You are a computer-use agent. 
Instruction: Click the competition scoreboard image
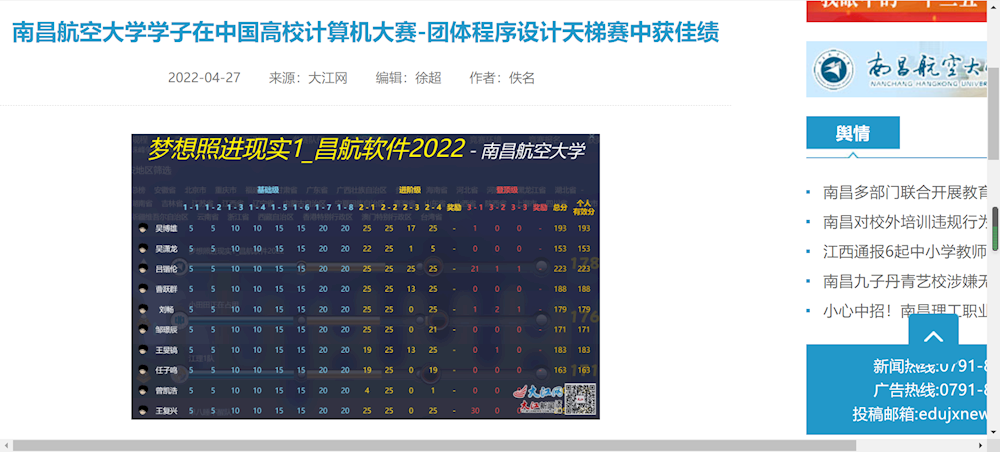click(365, 276)
